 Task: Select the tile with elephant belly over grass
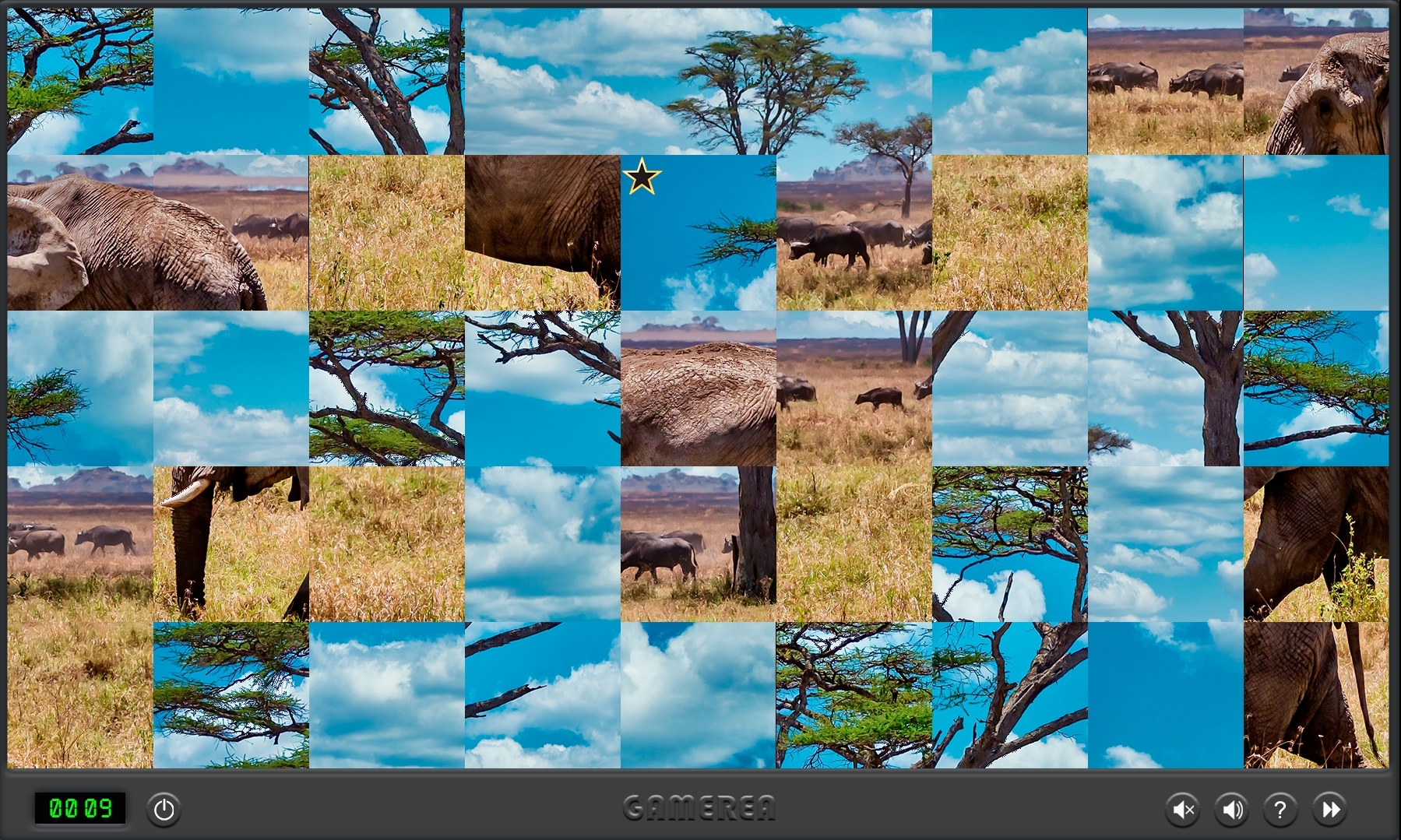[543, 233]
